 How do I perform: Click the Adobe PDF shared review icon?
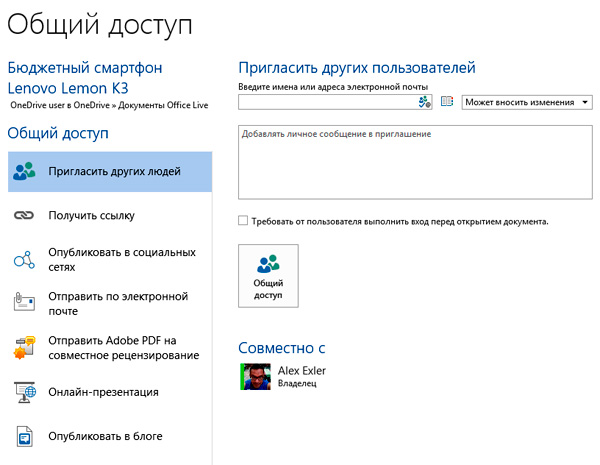[24, 348]
